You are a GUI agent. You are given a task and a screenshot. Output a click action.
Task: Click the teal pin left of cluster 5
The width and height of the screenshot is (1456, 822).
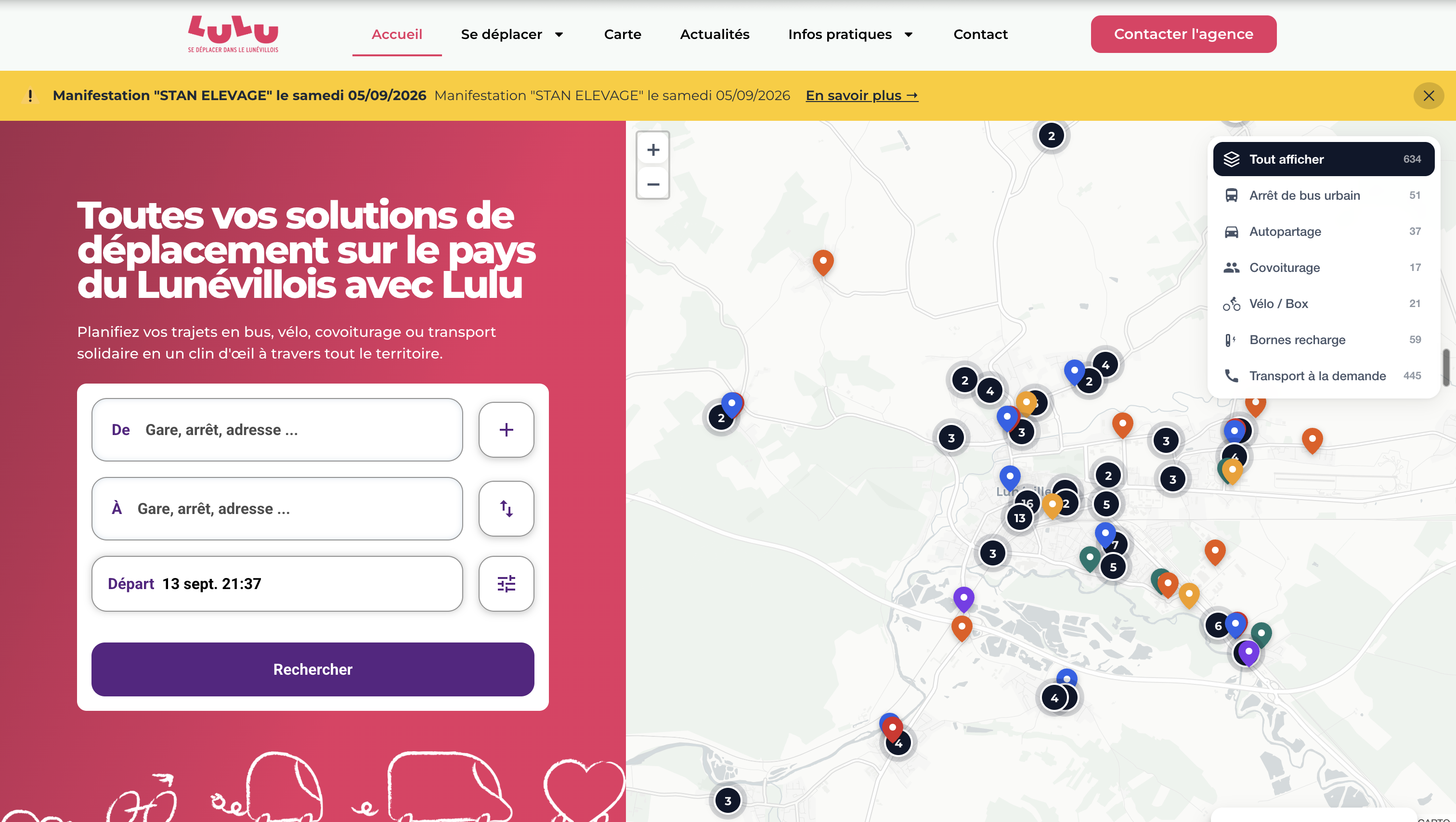click(x=1089, y=559)
